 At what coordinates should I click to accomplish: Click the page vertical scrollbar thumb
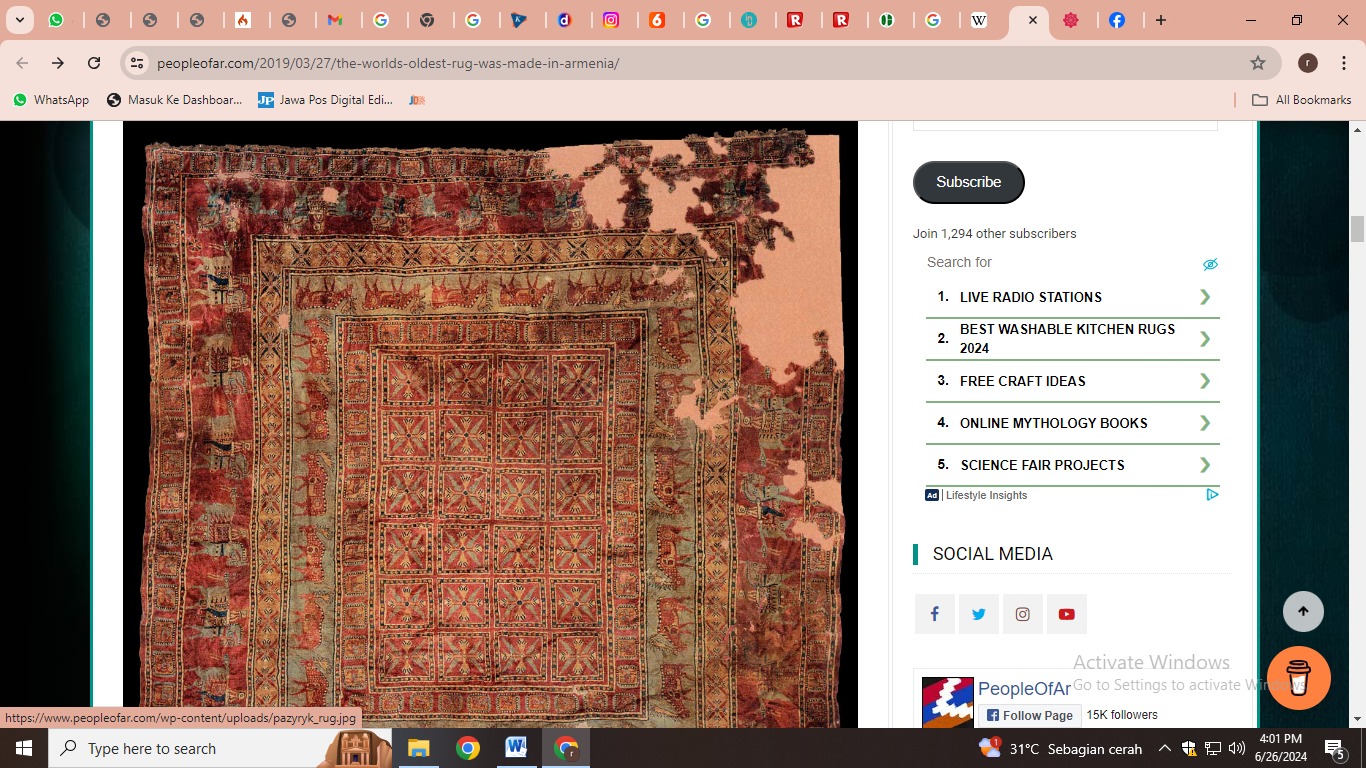click(1357, 229)
